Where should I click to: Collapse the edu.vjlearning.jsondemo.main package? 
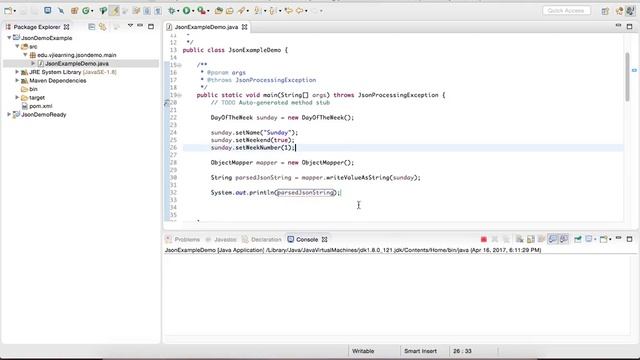pos(25,55)
